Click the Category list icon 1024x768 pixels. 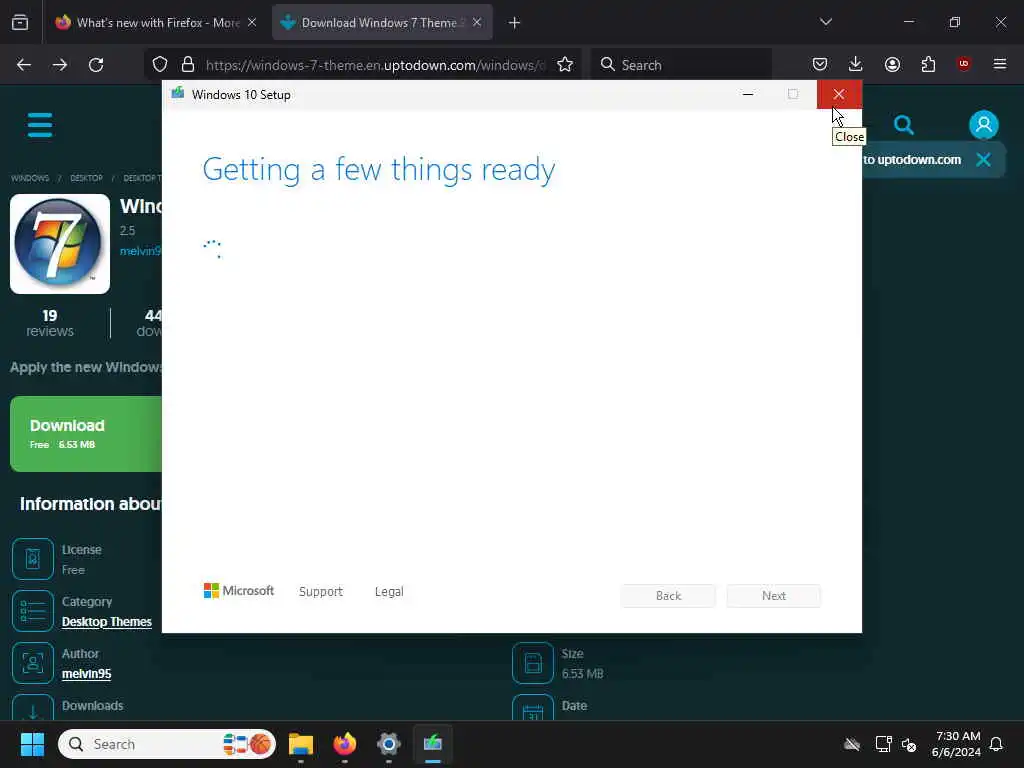click(33, 611)
